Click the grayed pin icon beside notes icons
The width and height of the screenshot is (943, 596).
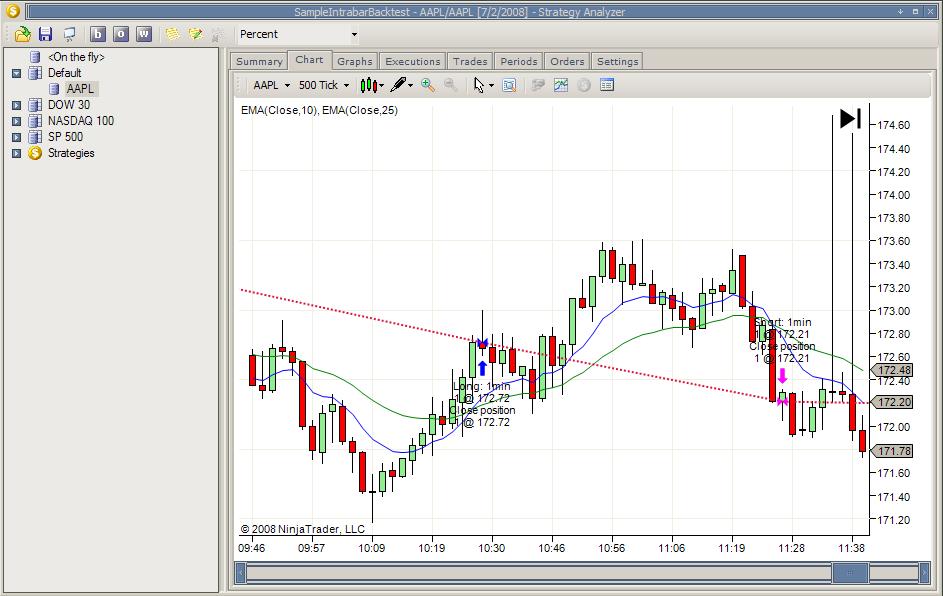[x=216, y=35]
